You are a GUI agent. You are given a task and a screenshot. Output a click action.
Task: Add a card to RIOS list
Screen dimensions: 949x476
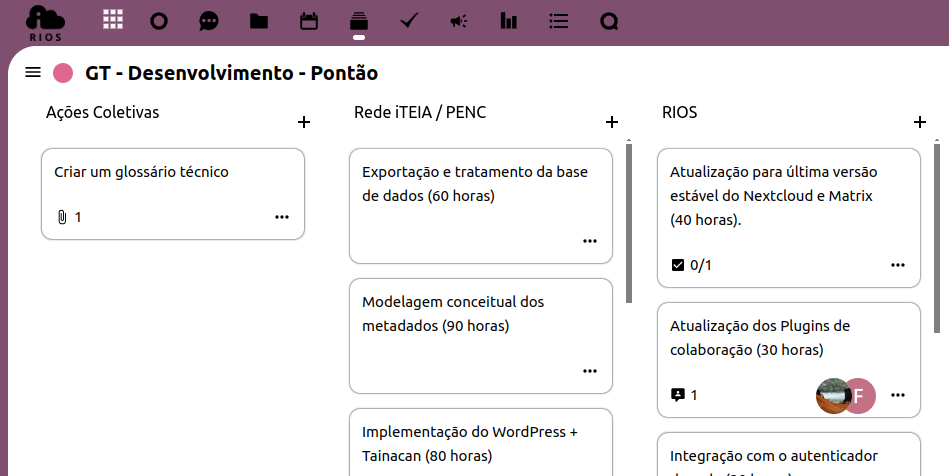coord(920,122)
